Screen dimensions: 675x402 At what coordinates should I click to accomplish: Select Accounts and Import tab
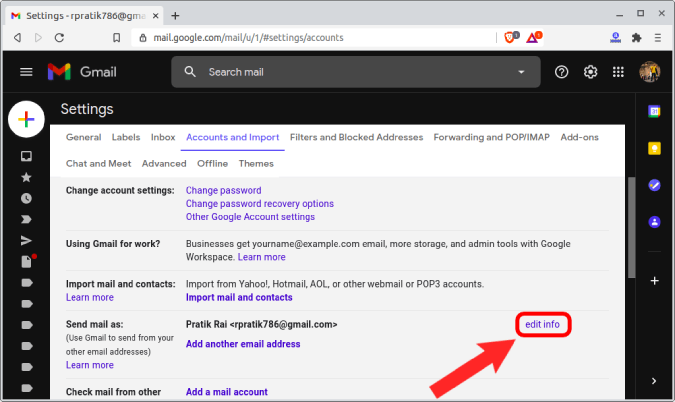(232, 137)
